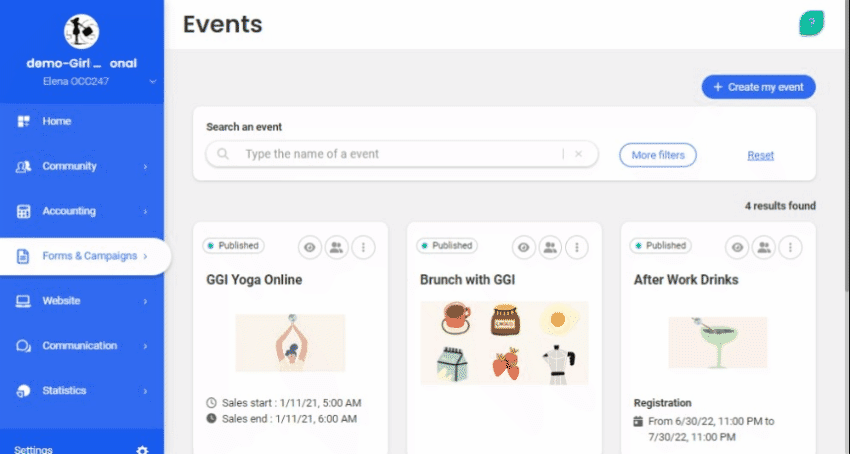Toggle preview eye on Brunch with GGI card
Viewport: 850px width, 454px height.
[x=523, y=246]
